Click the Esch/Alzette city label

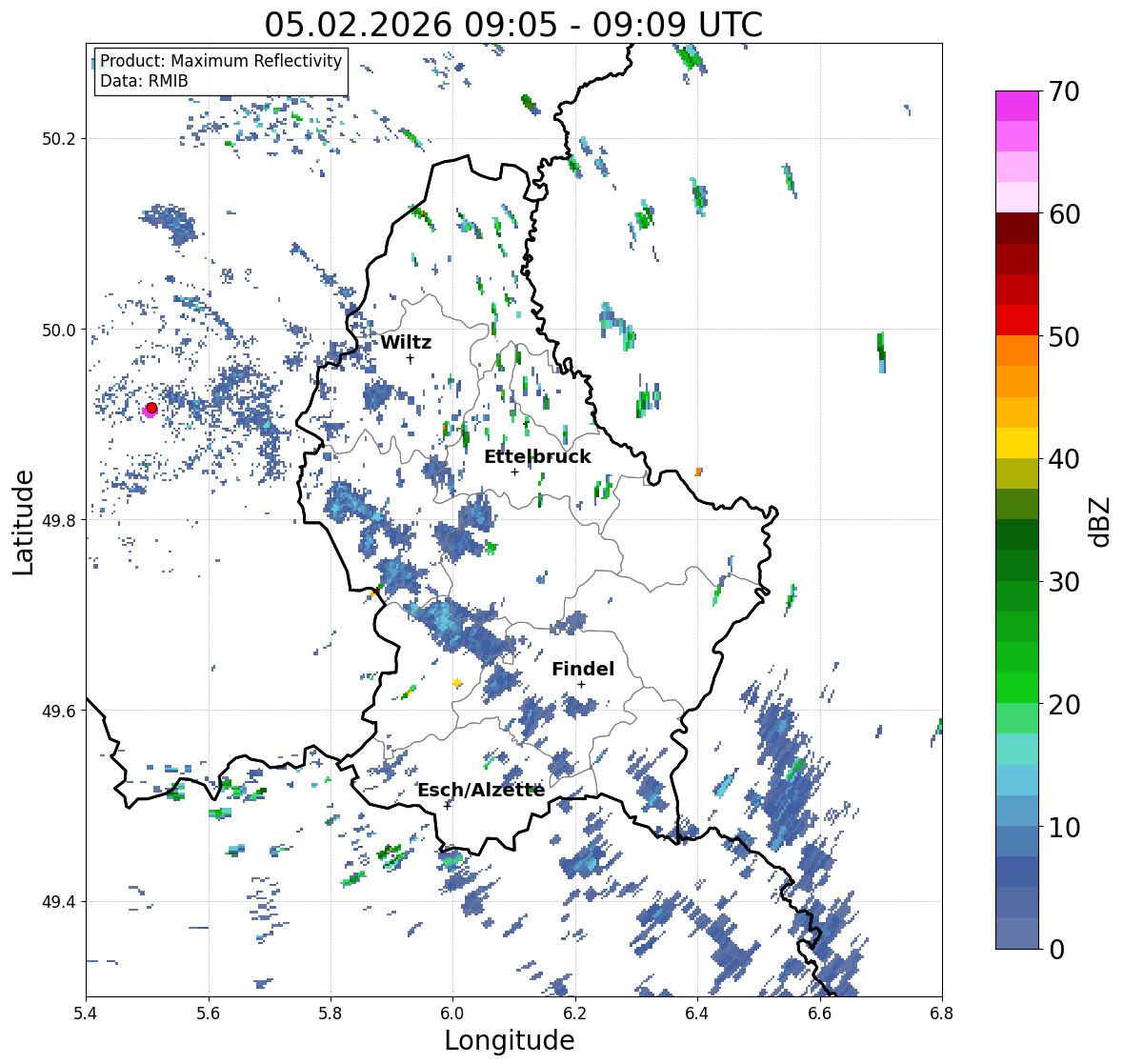point(481,790)
